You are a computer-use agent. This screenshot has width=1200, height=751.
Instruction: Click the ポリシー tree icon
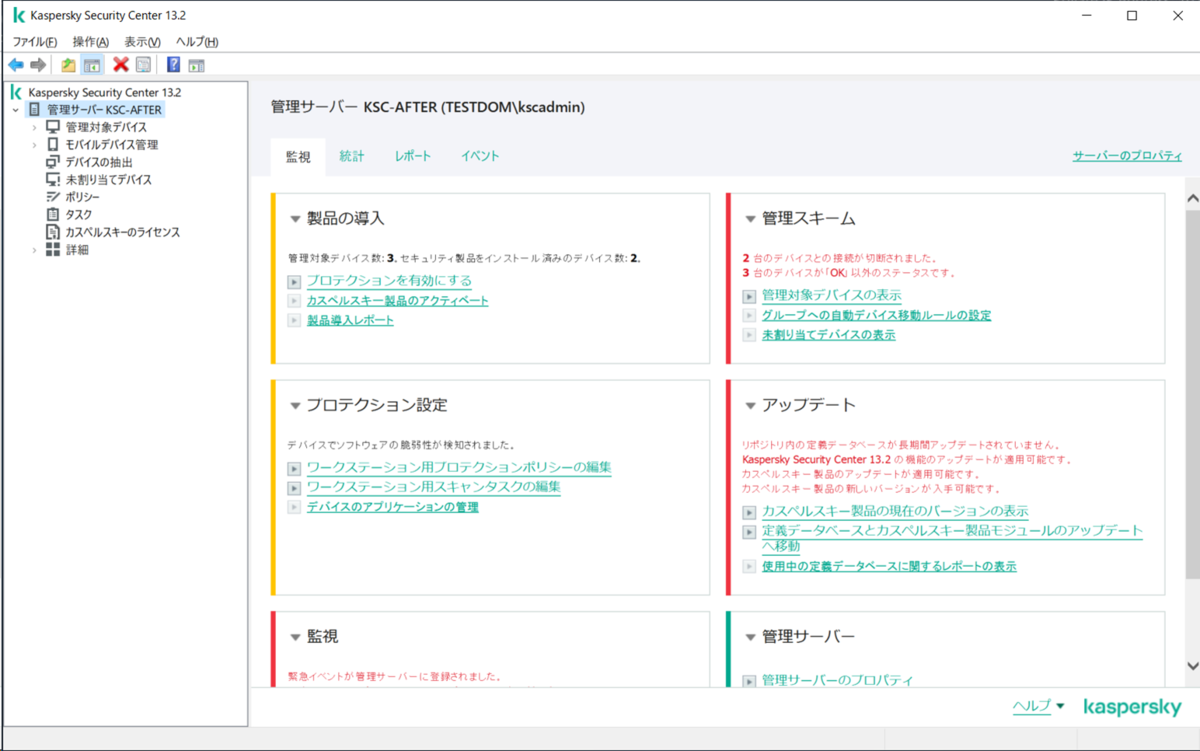coord(53,197)
